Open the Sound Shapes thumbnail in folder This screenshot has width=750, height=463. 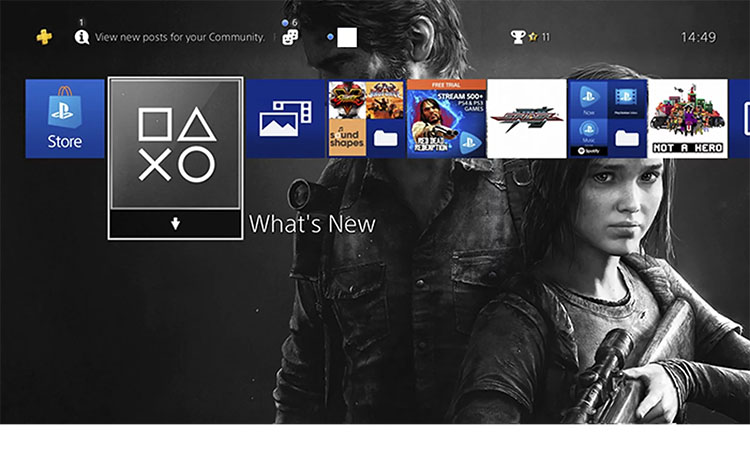[347, 138]
